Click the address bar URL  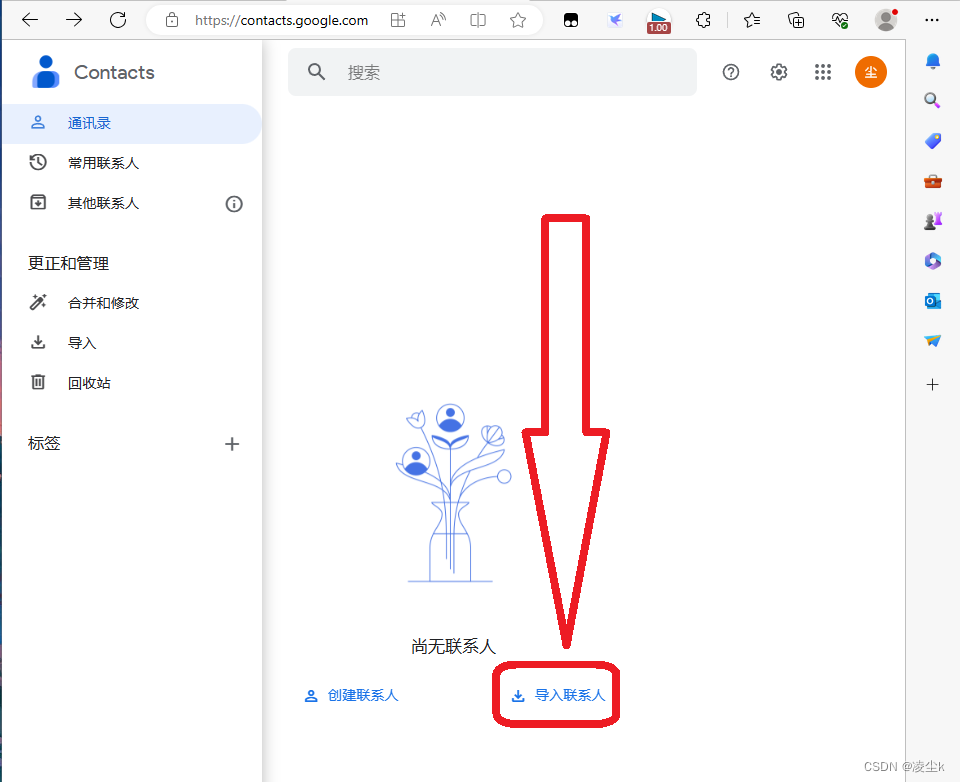(282, 20)
